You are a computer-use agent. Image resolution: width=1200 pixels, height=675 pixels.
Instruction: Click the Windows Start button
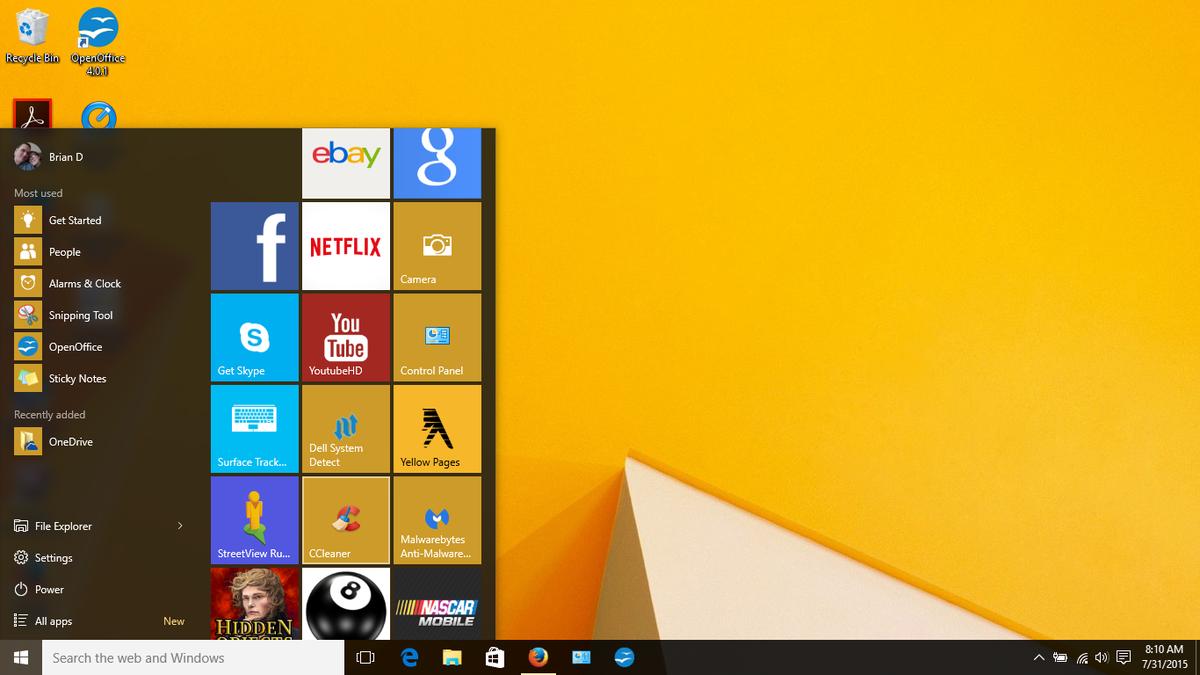[x=20, y=657]
